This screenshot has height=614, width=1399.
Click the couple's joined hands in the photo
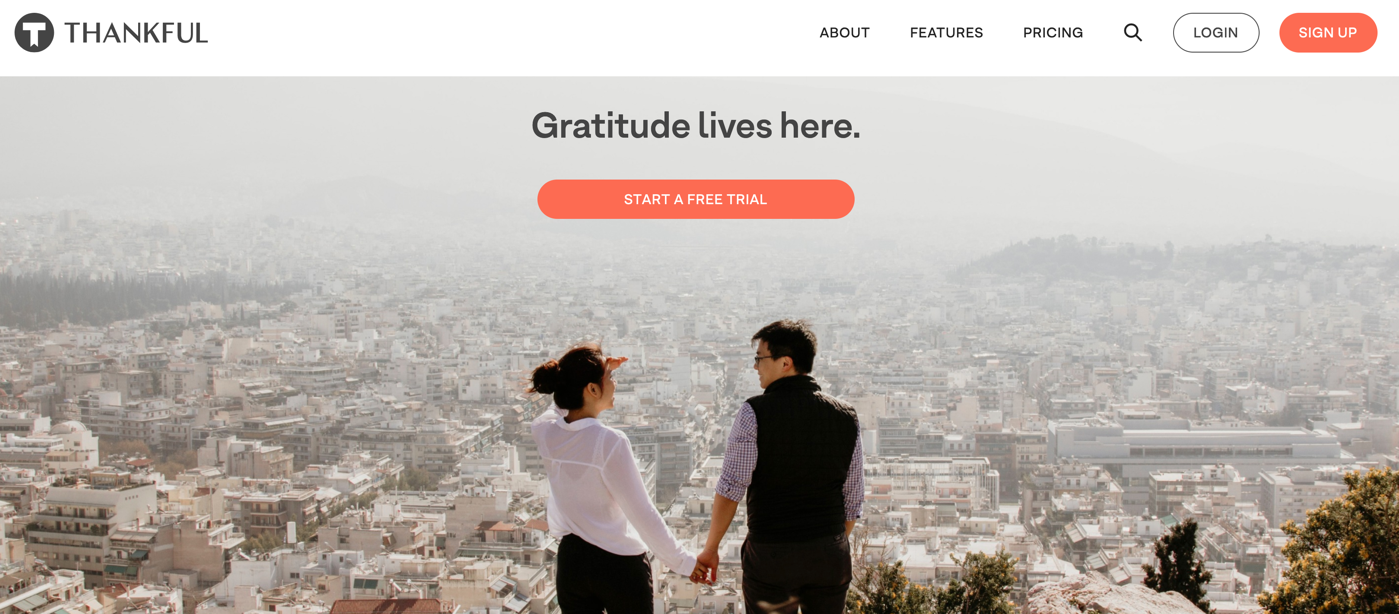[x=704, y=569]
